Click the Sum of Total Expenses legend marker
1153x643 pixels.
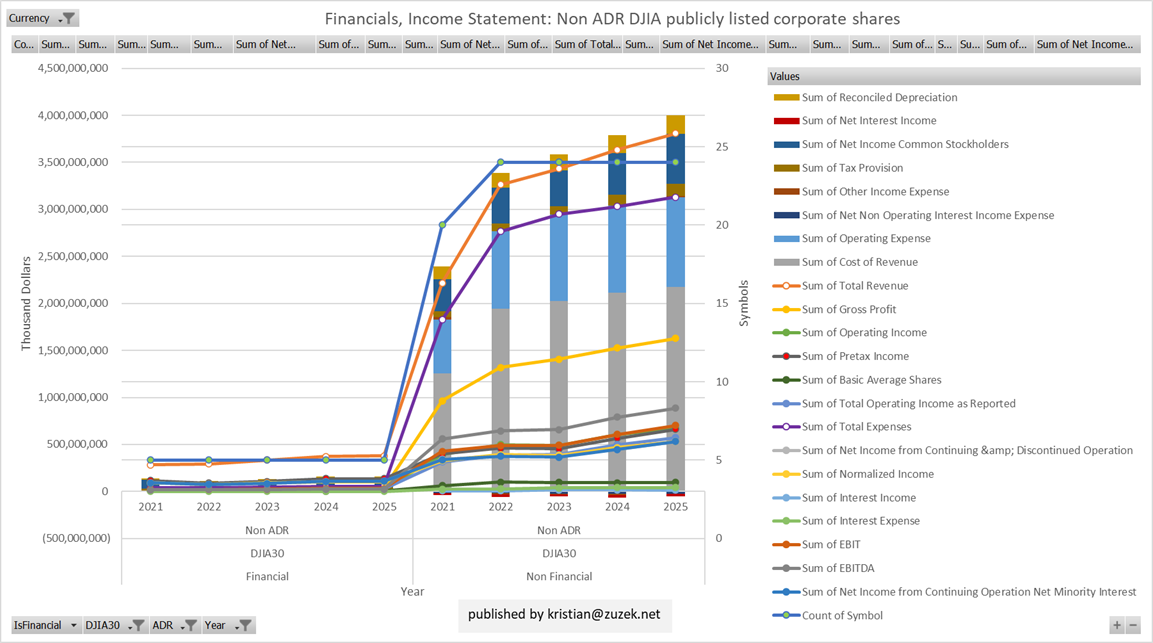click(786, 427)
